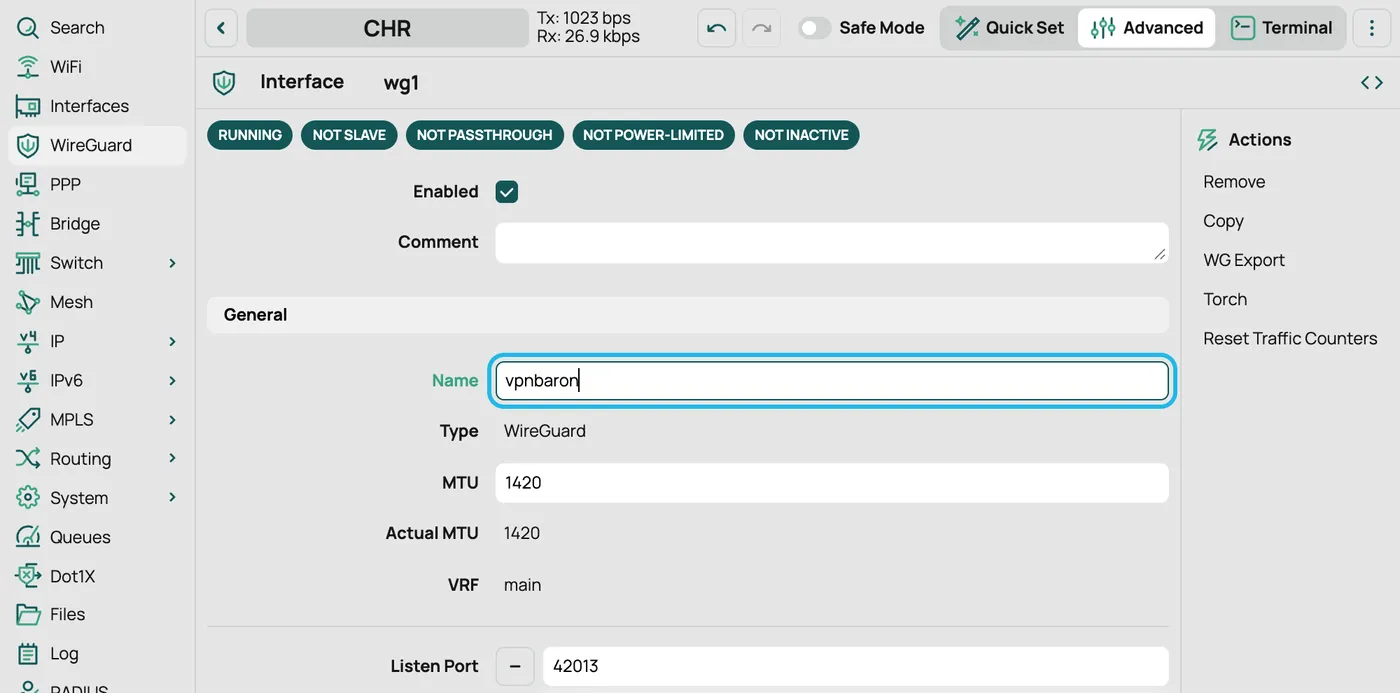Image resolution: width=1400 pixels, height=693 pixels.
Task: Click the Comment text area
Action: tap(832, 243)
